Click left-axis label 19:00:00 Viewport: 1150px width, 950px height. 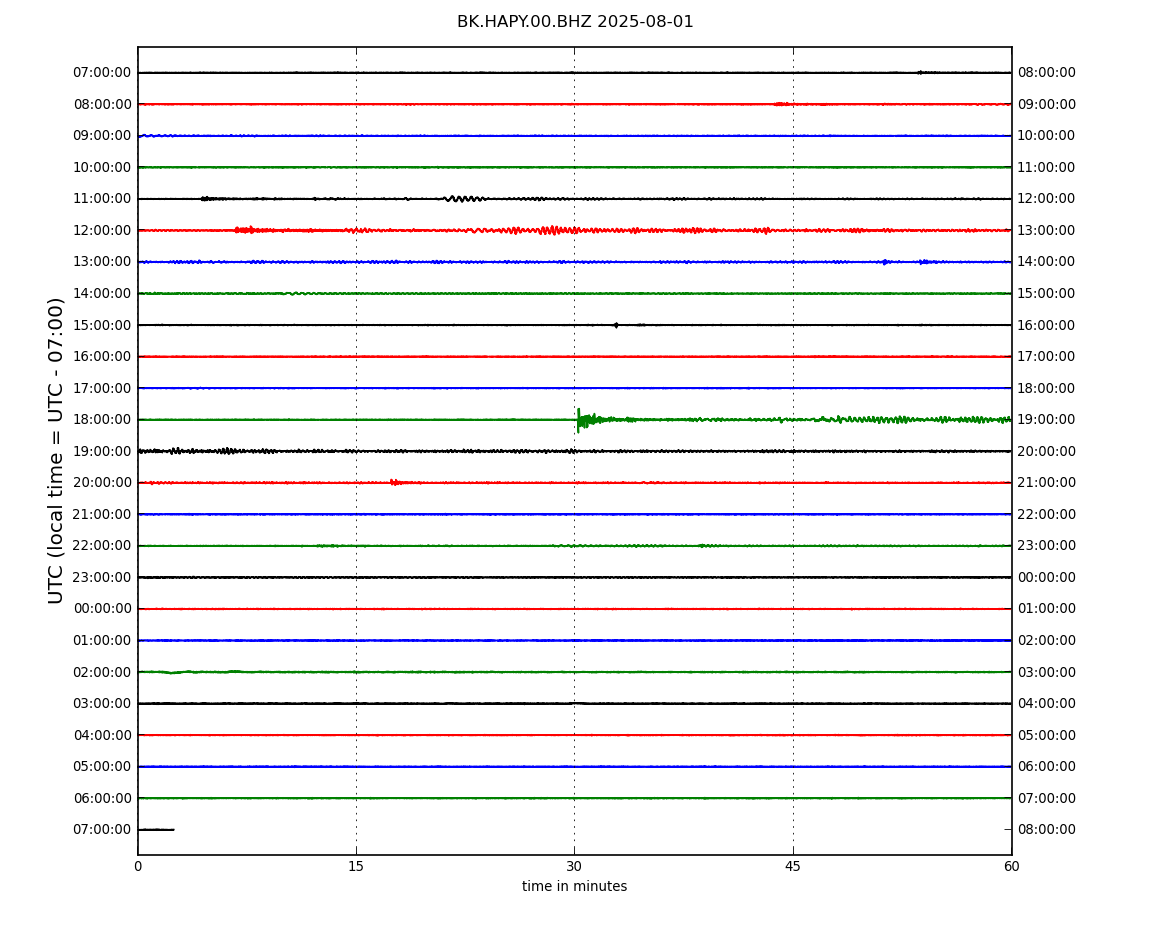[102, 451]
